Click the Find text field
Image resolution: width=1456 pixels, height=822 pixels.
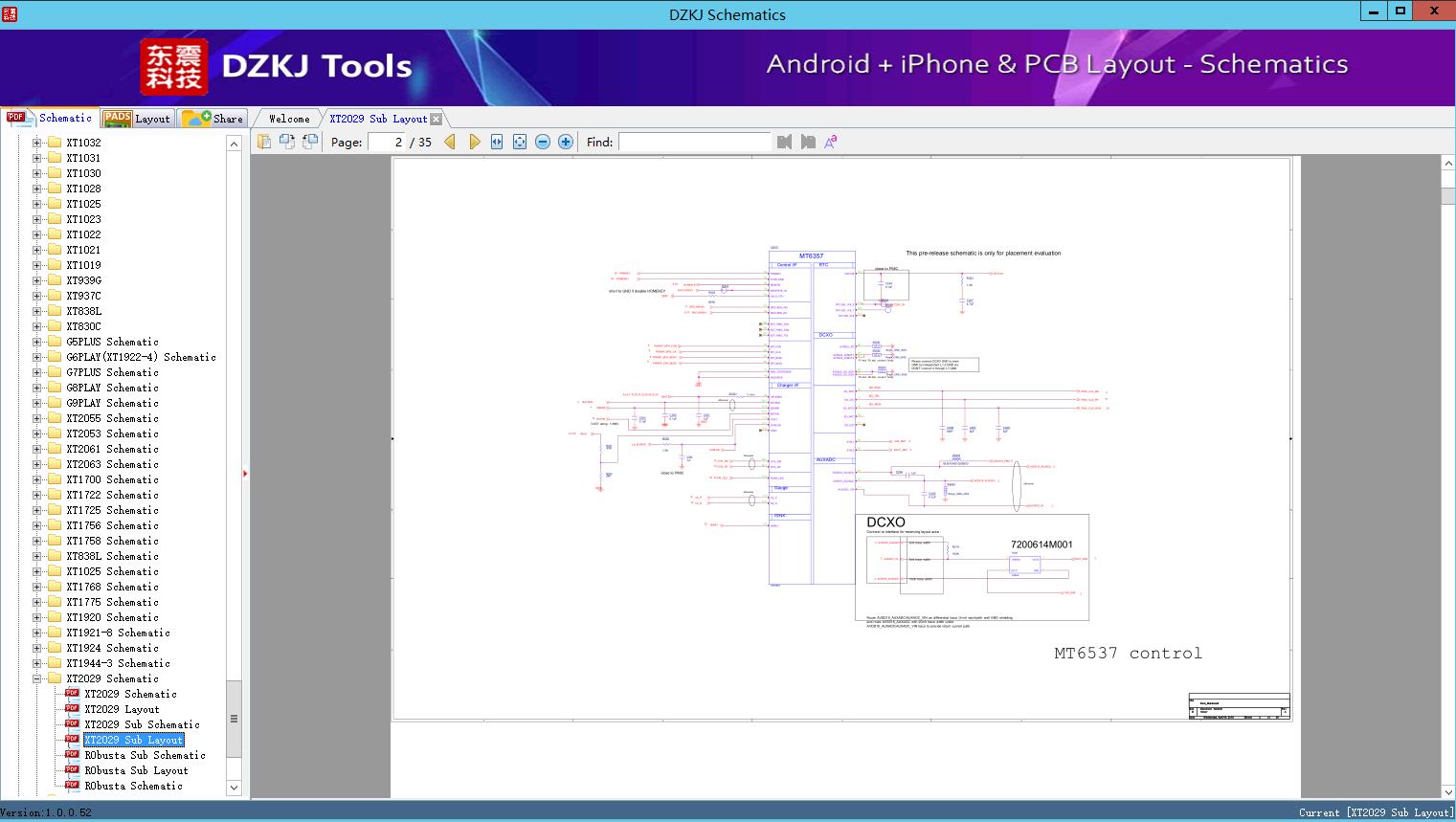694,142
